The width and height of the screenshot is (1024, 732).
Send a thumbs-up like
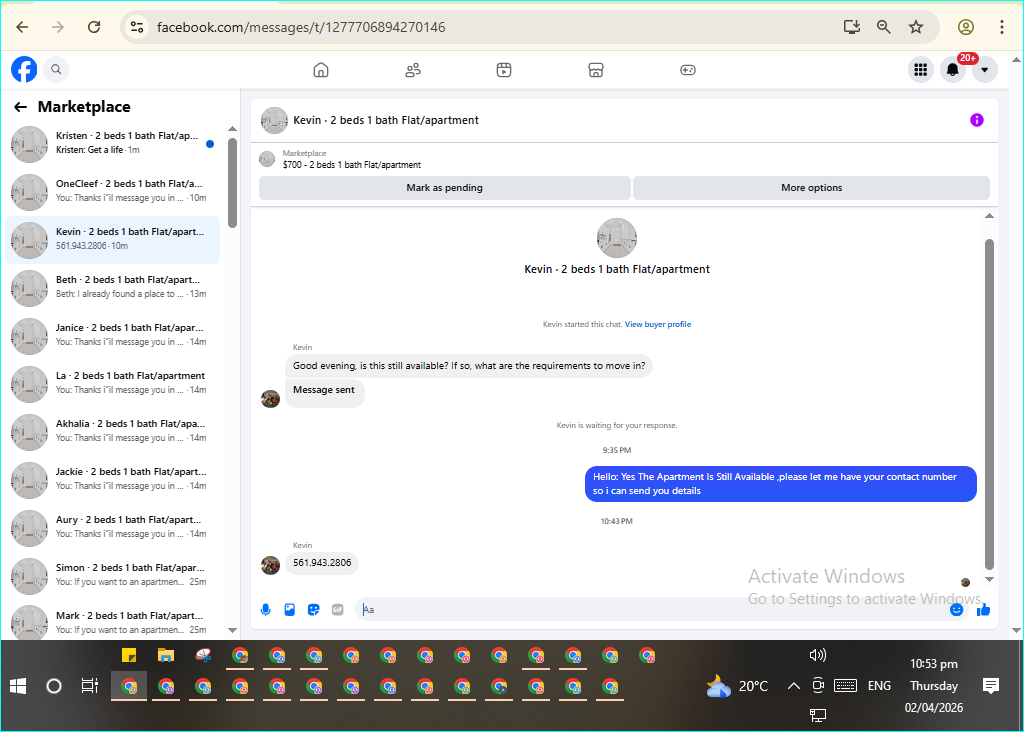point(984,610)
